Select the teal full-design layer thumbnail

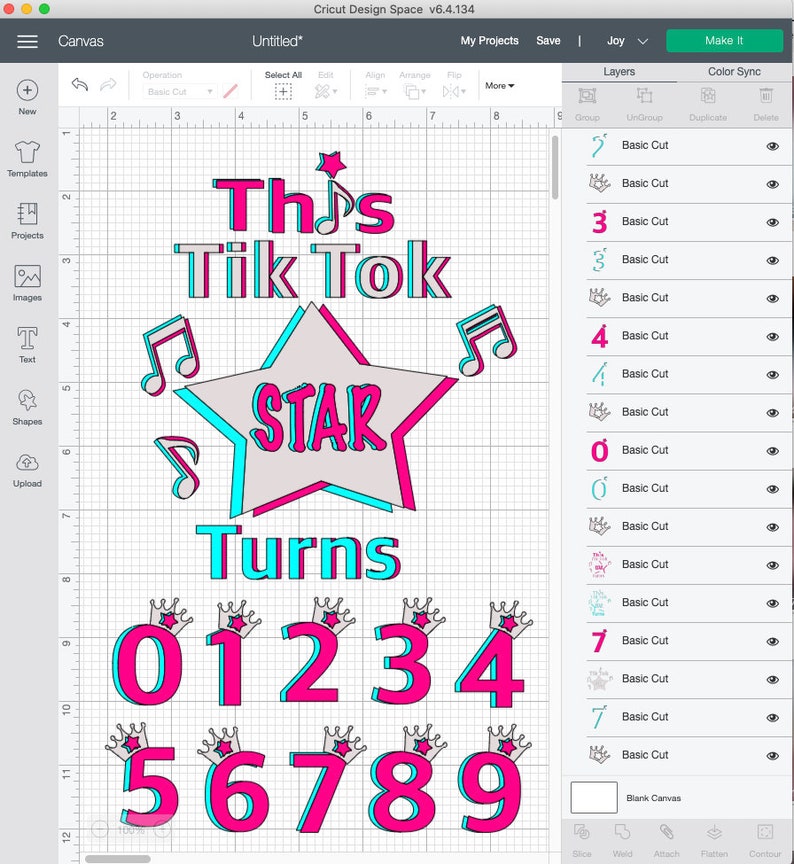pos(599,602)
